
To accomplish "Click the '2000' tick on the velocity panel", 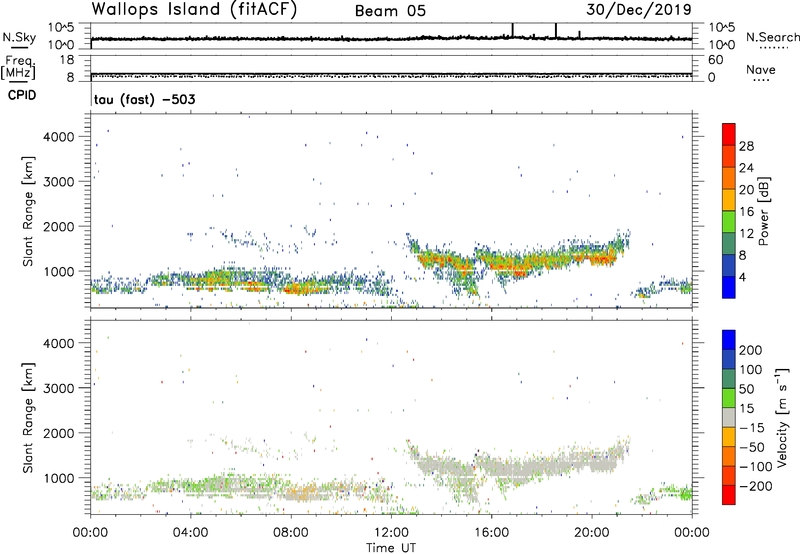I will pos(59,433).
